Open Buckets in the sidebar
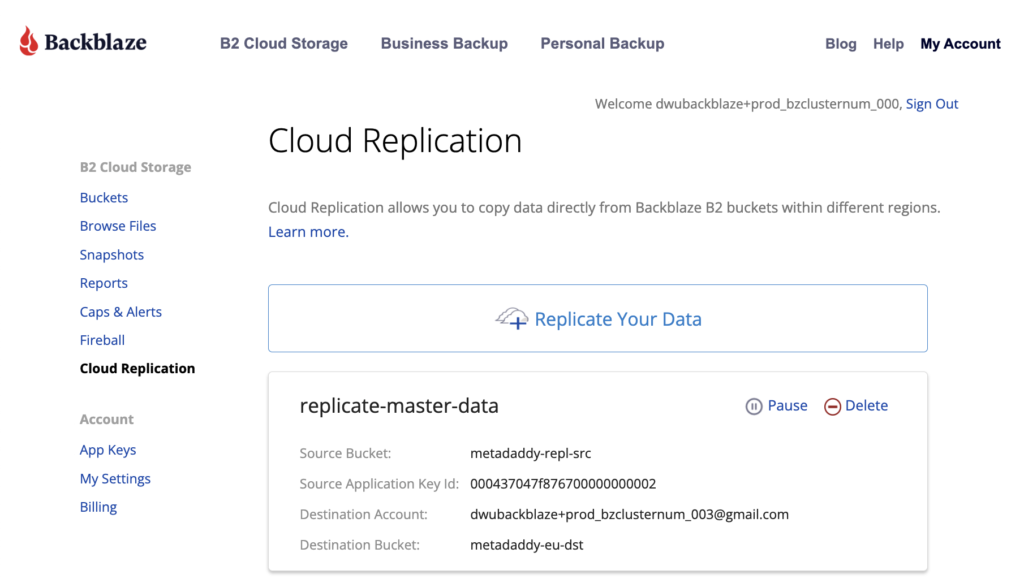 104,197
